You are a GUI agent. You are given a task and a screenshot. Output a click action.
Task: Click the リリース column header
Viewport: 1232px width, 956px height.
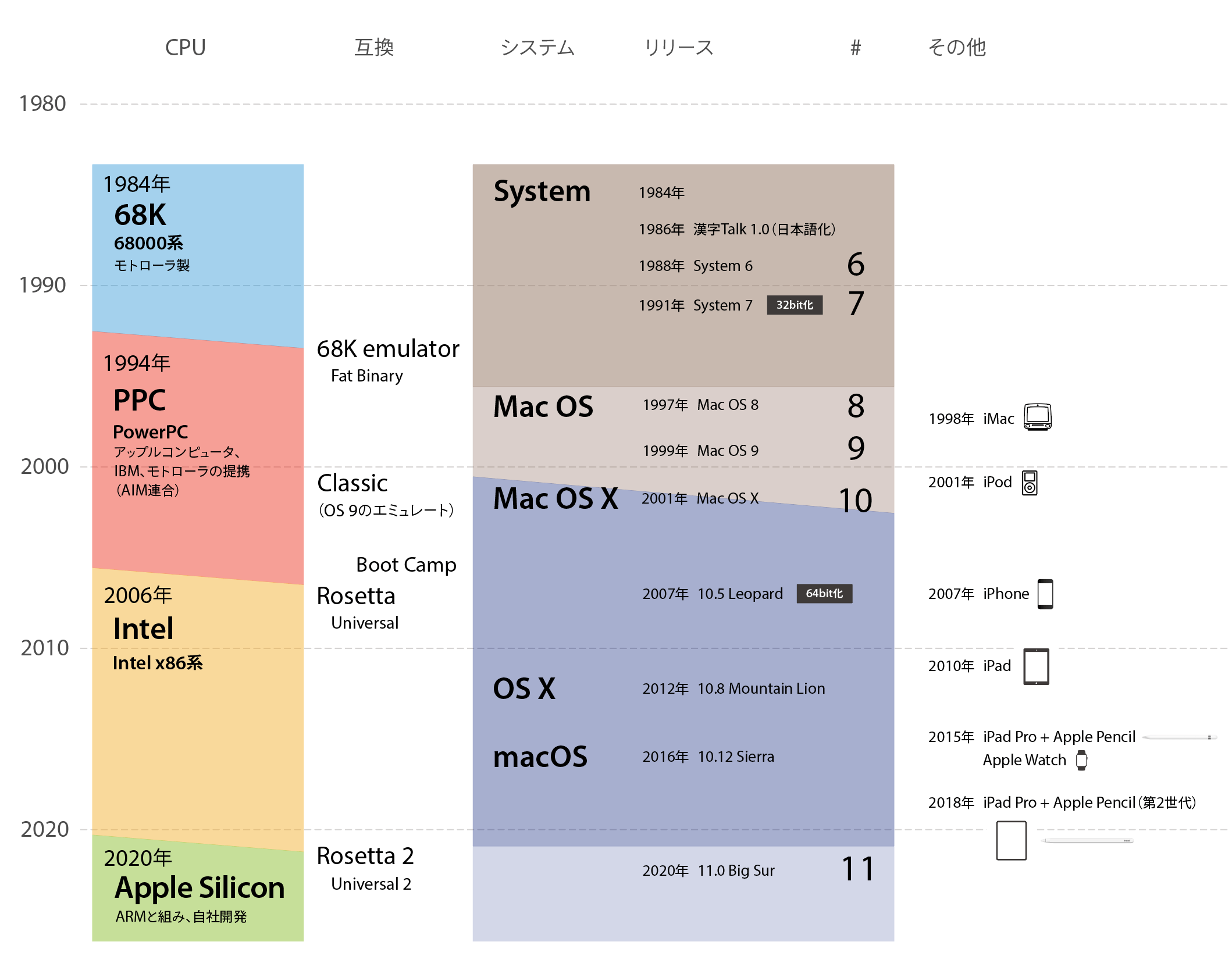click(679, 48)
